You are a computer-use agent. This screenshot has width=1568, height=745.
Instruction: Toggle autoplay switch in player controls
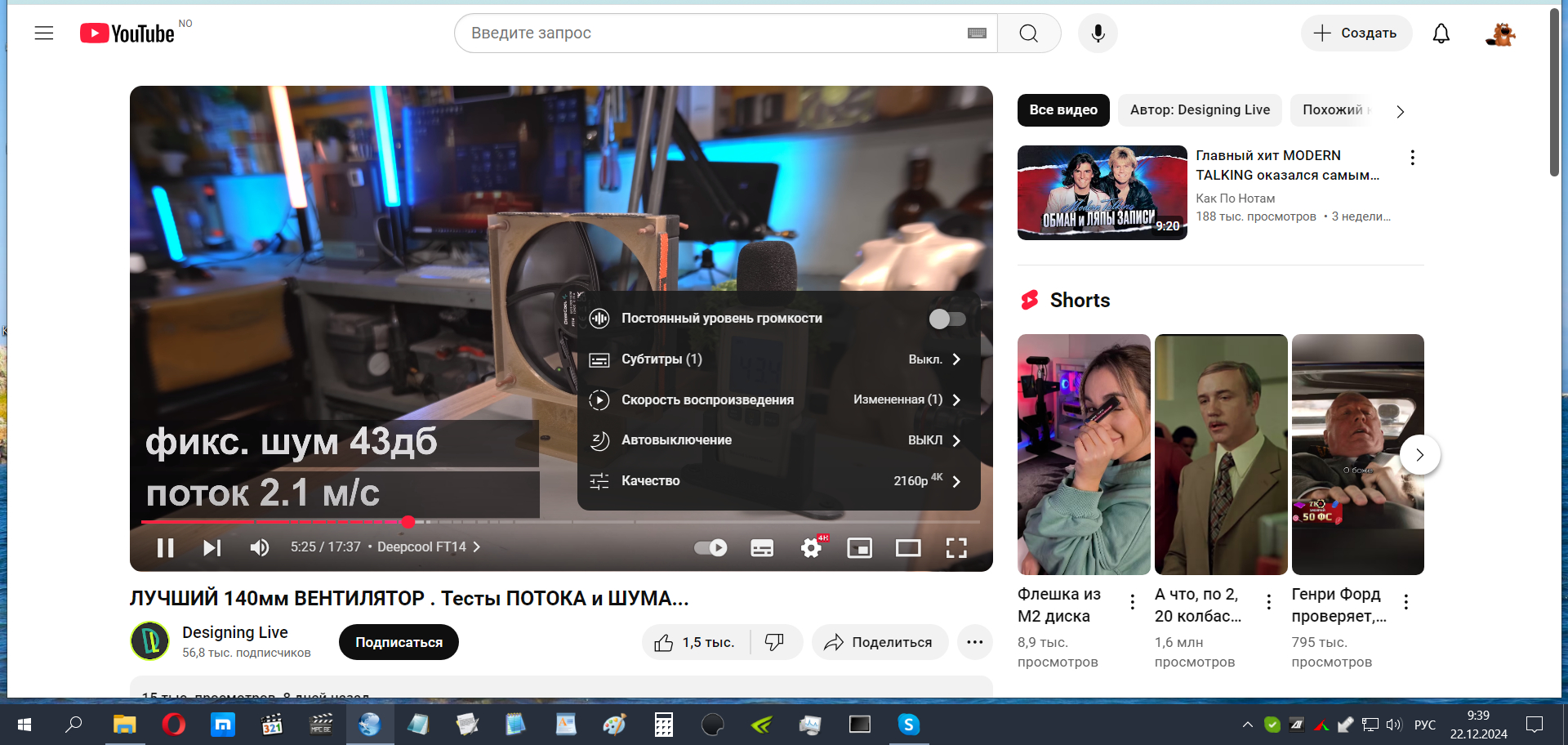tap(710, 547)
